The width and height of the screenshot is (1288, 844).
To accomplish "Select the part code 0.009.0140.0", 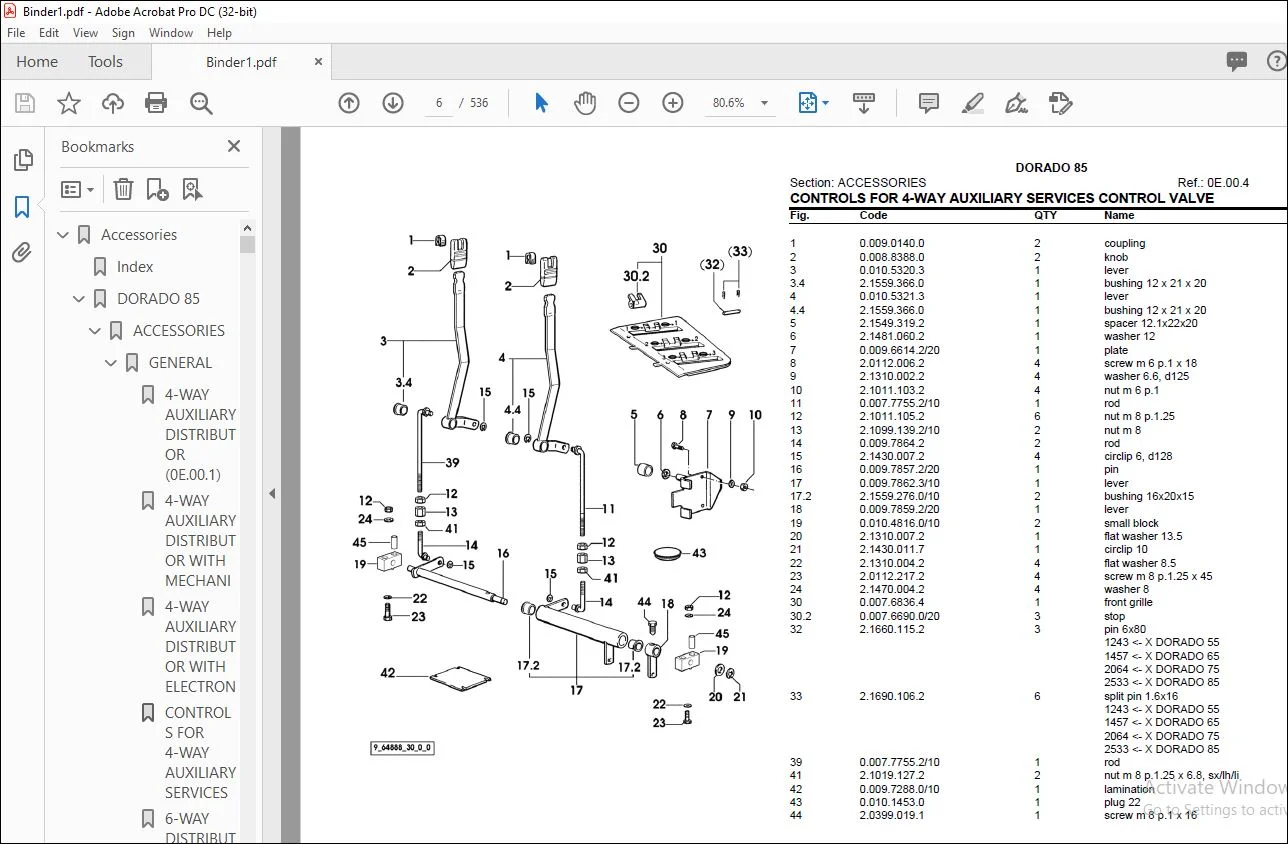I will click(x=892, y=243).
